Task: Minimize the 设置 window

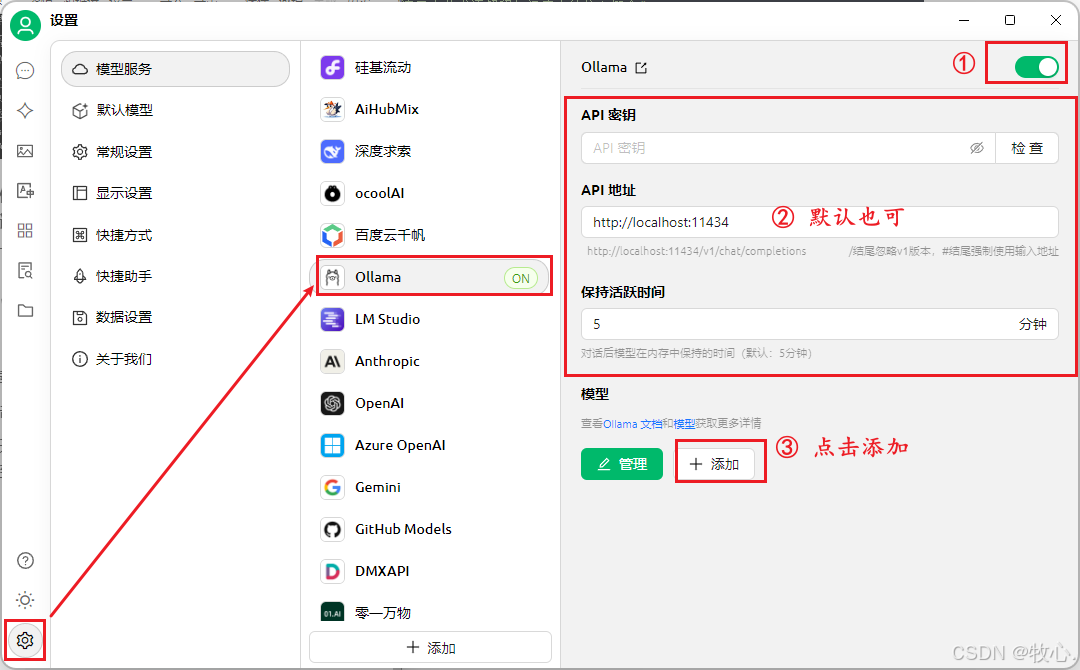Action: [x=964, y=20]
